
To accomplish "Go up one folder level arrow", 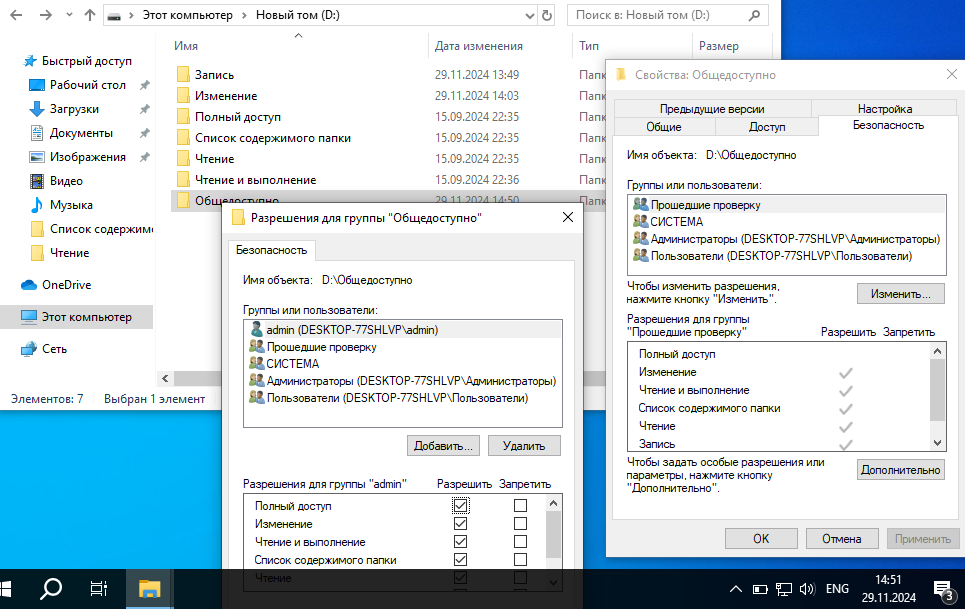I will coord(90,15).
